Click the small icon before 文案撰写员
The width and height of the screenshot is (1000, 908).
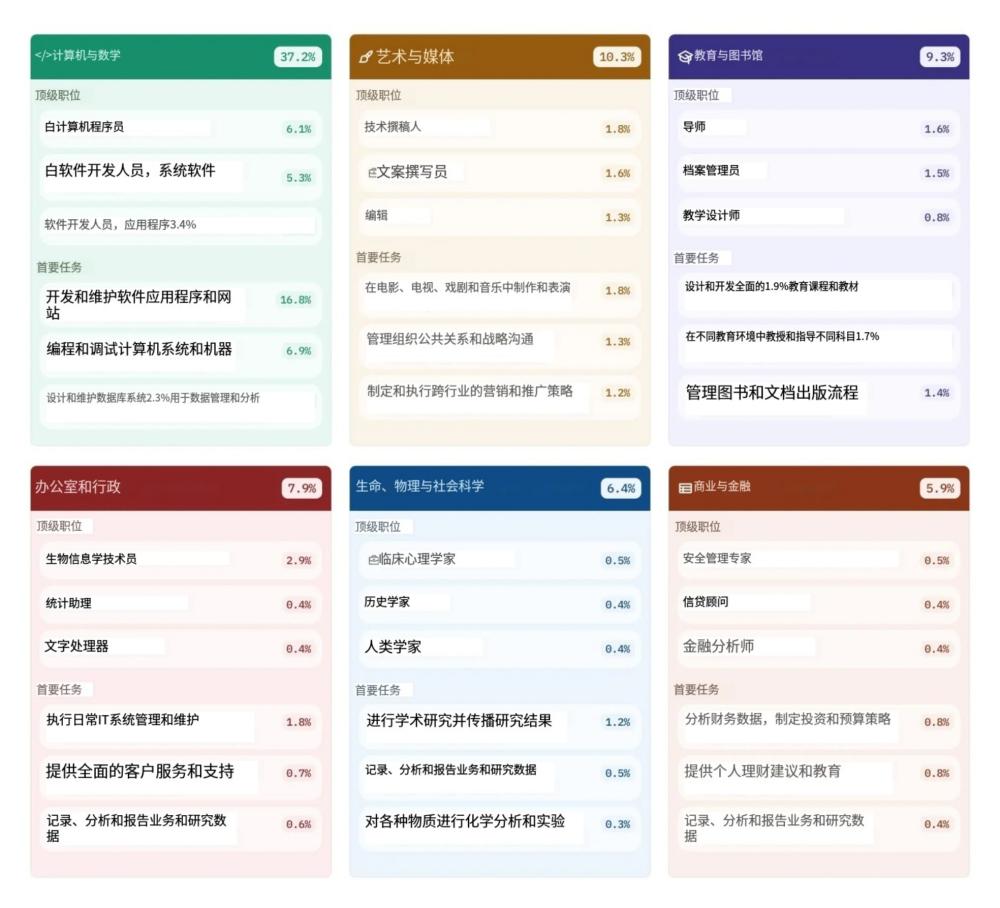[372, 172]
